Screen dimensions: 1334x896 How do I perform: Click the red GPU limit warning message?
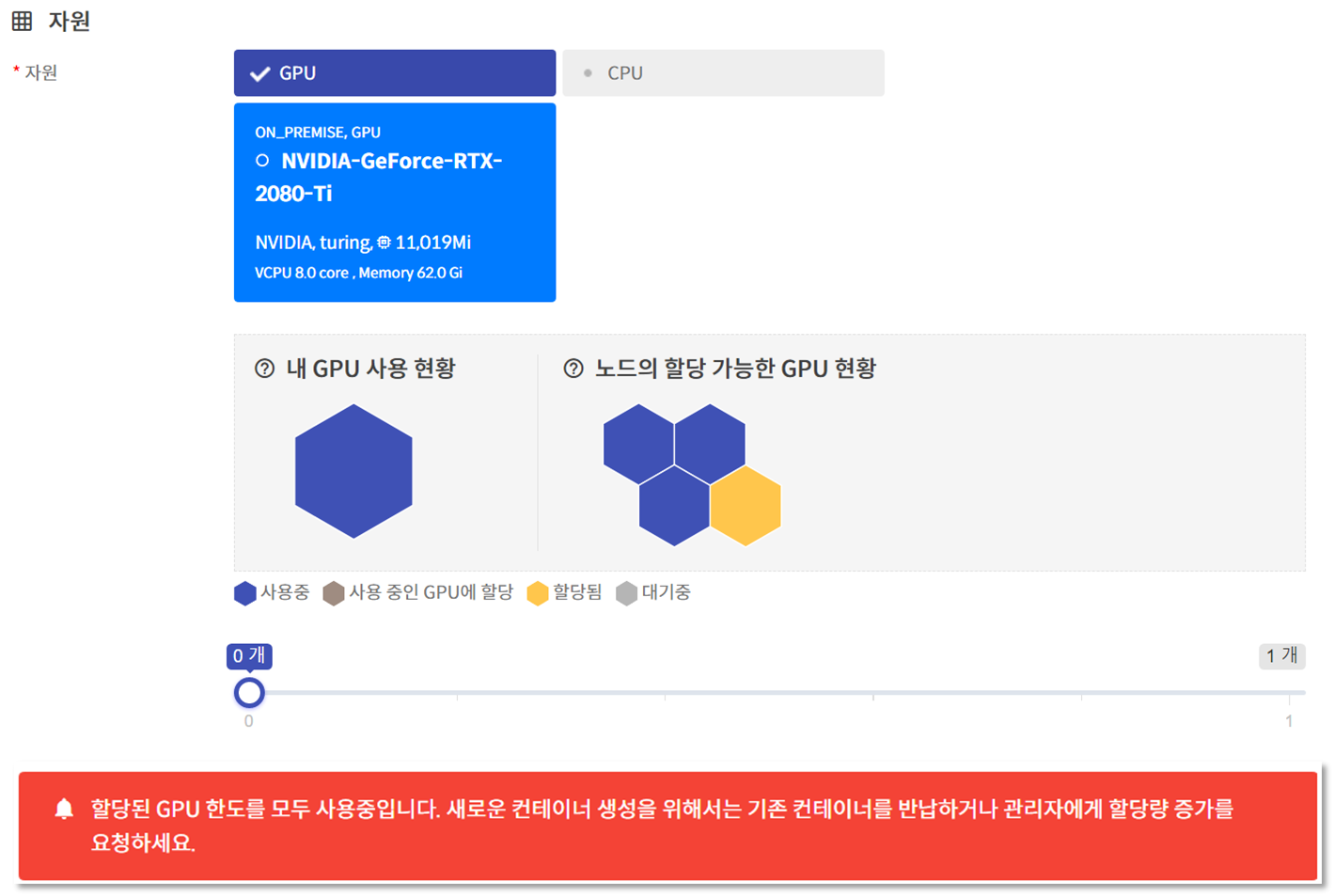pos(667,826)
